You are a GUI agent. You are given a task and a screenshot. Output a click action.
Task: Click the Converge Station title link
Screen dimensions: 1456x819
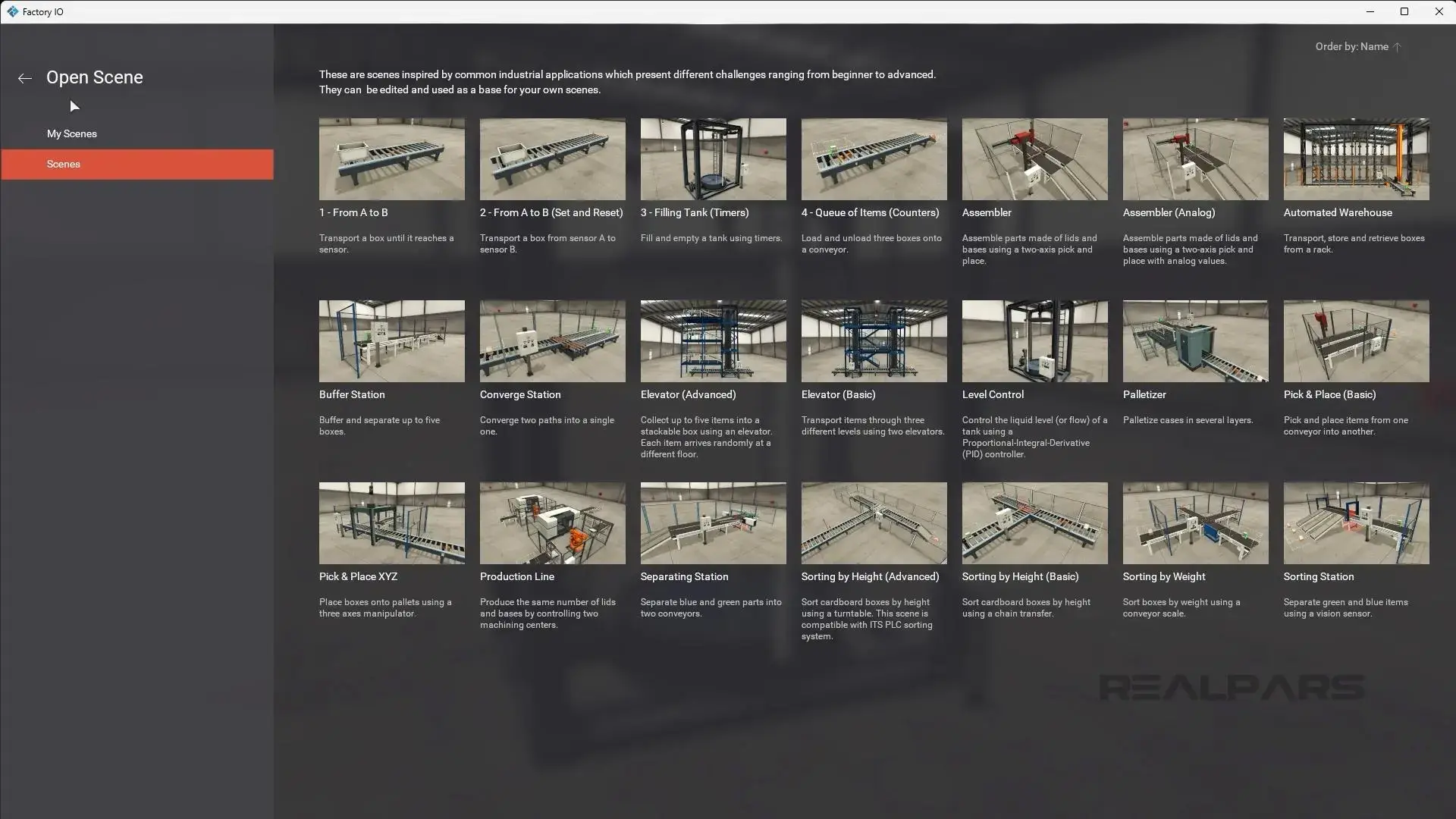[x=520, y=394]
